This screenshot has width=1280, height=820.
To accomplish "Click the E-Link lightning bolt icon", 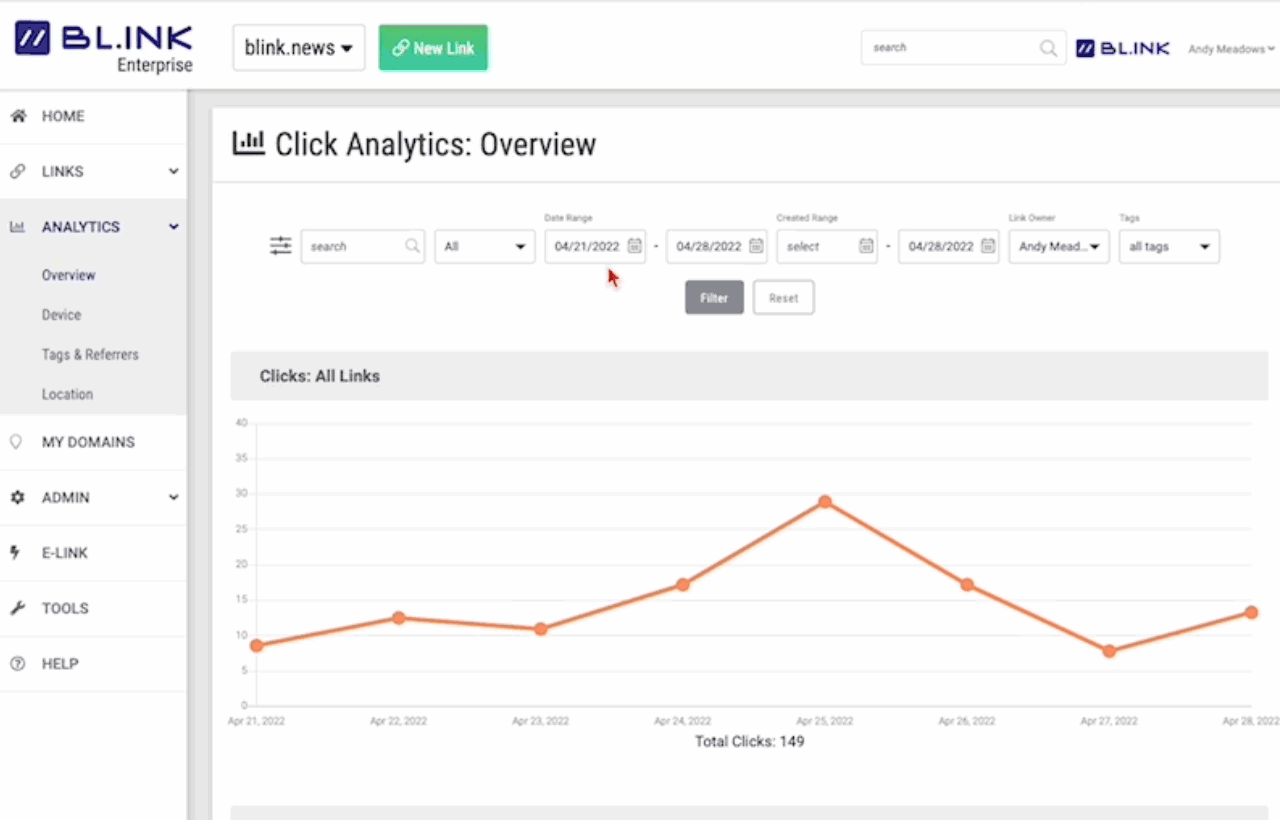I will 16,553.
